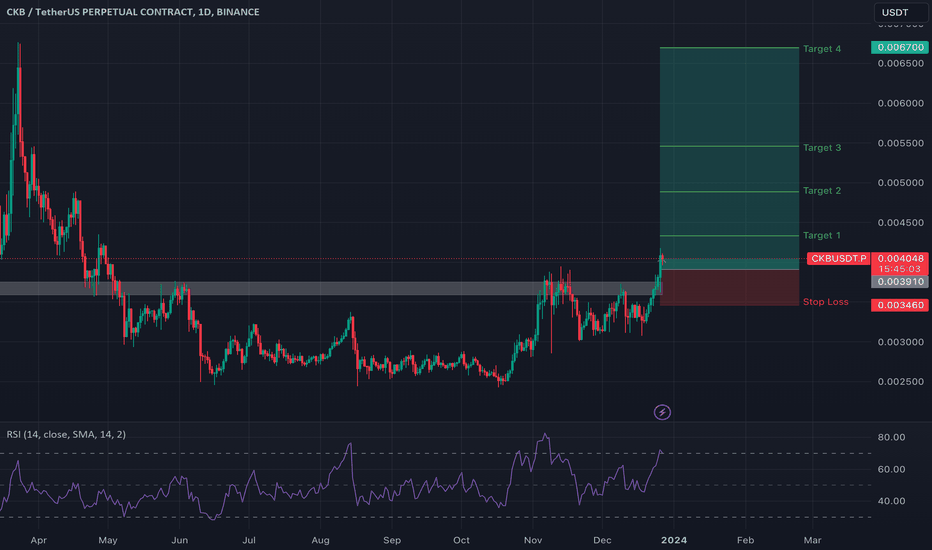The height and width of the screenshot is (550, 932).
Task: Click the 0.003000 price axis value
Action: (x=900, y=342)
